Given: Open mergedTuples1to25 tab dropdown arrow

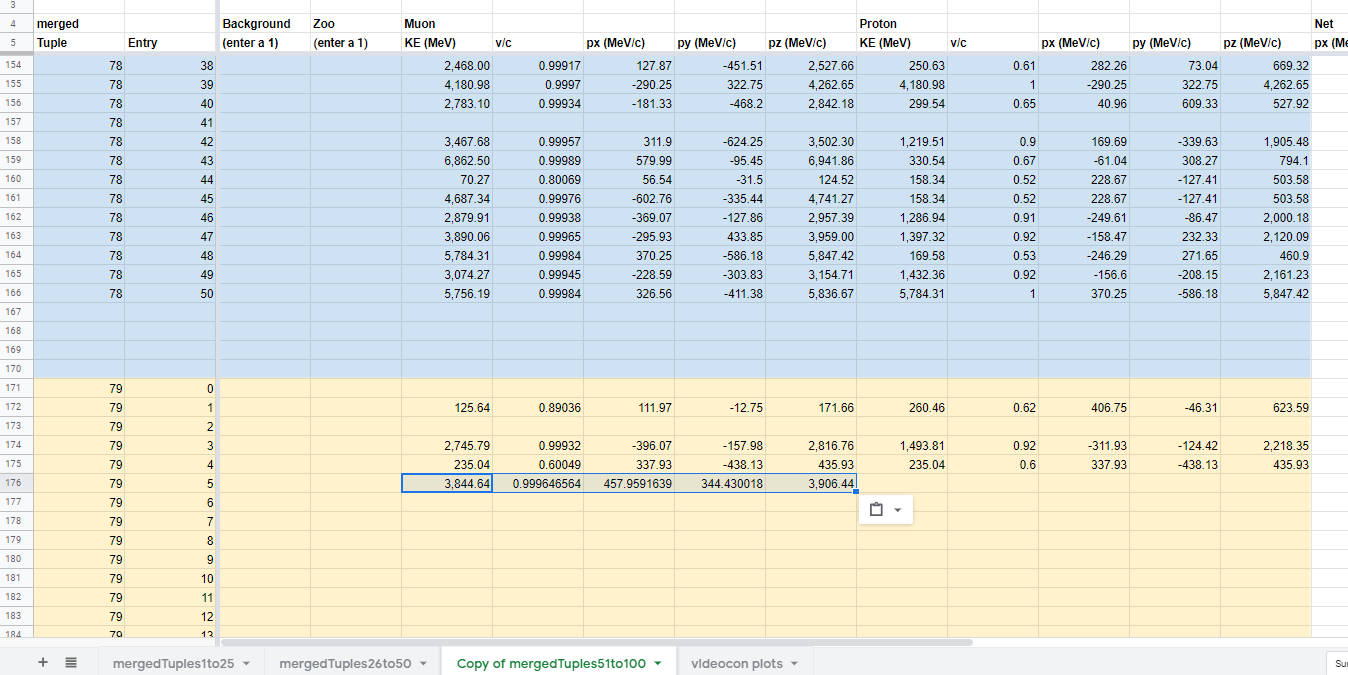Looking at the screenshot, I should (x=246, y=664).
